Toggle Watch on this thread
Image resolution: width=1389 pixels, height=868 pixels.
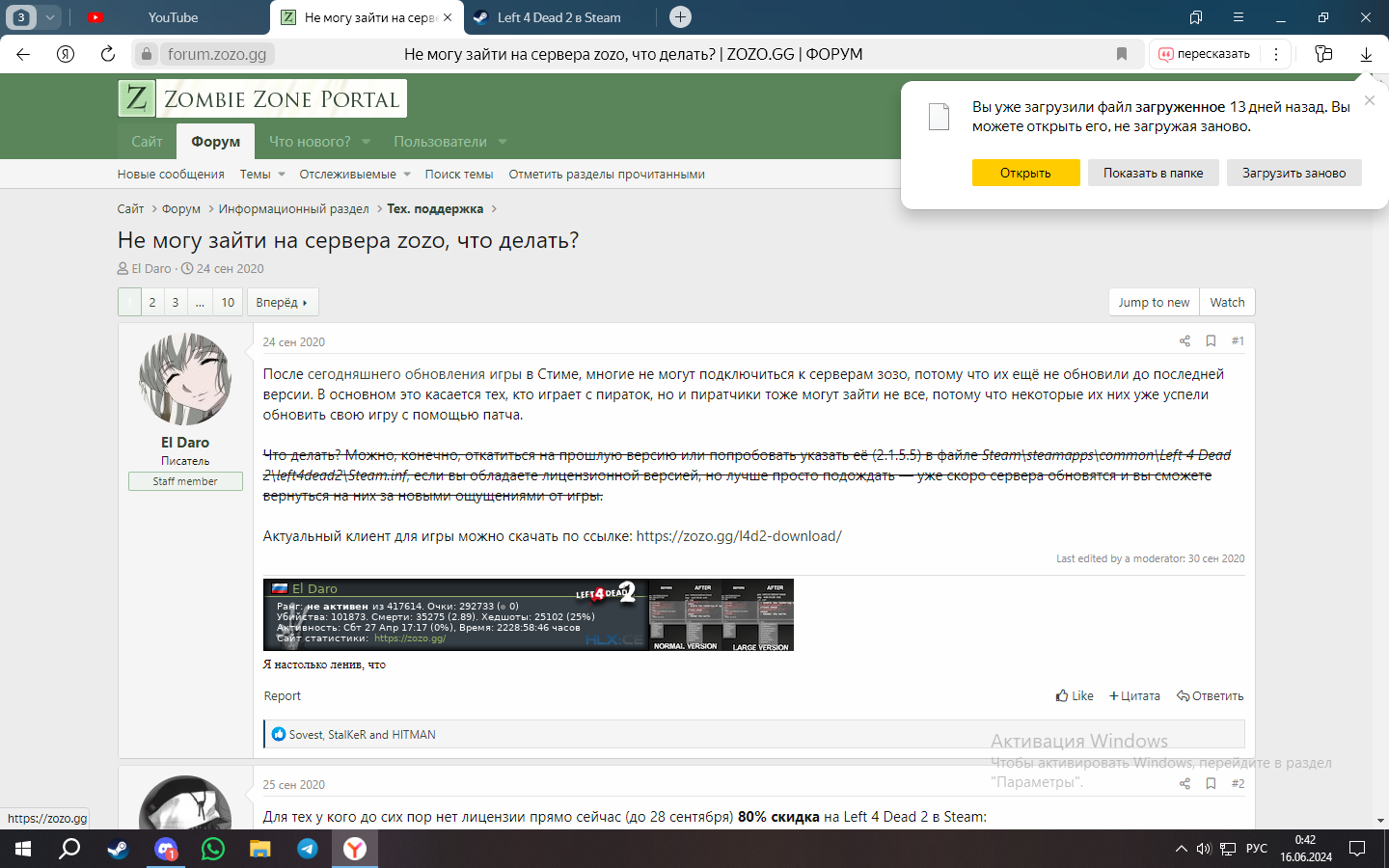[x=1227, y=302]
